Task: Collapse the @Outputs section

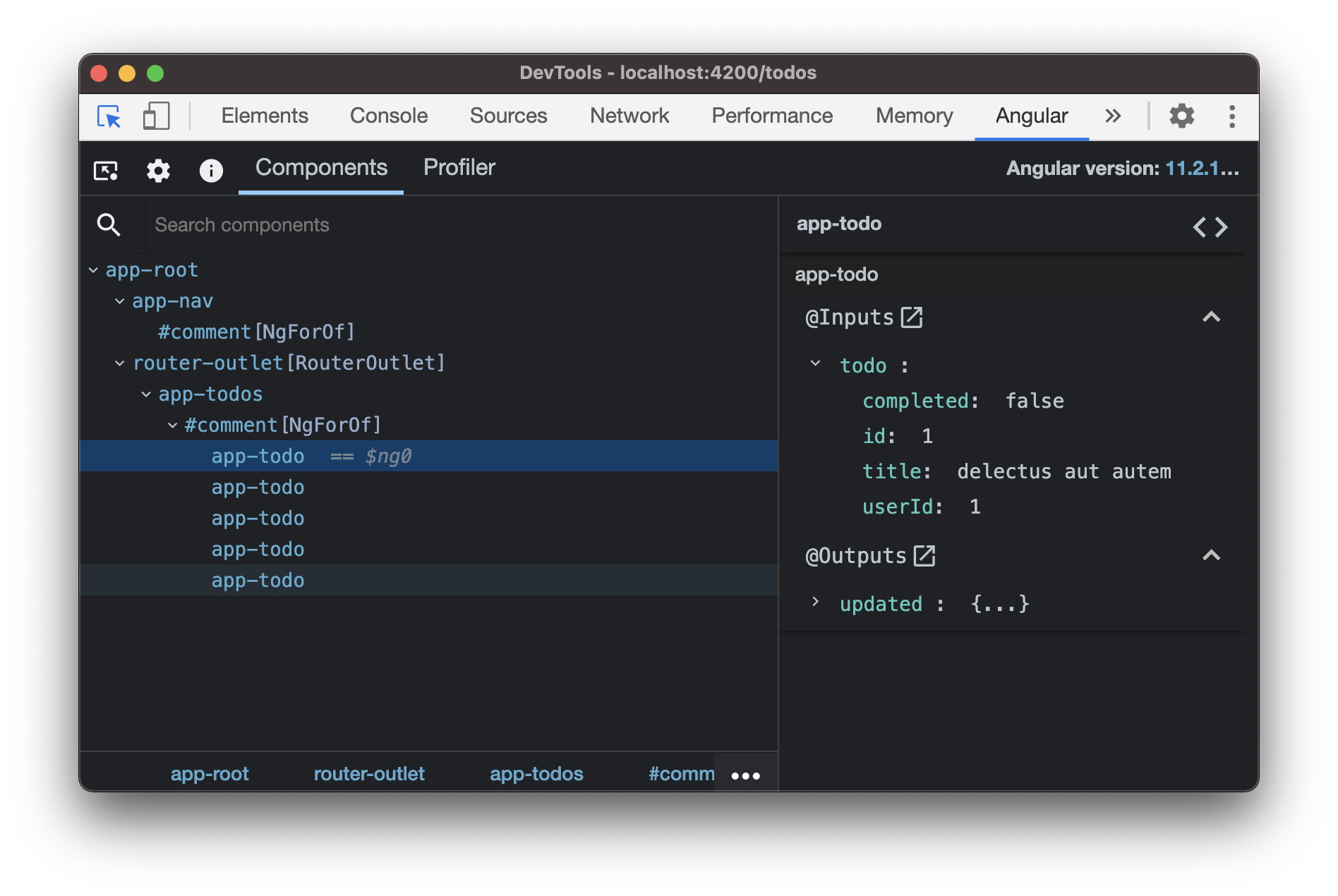Action: click(x=1211, y=556)
